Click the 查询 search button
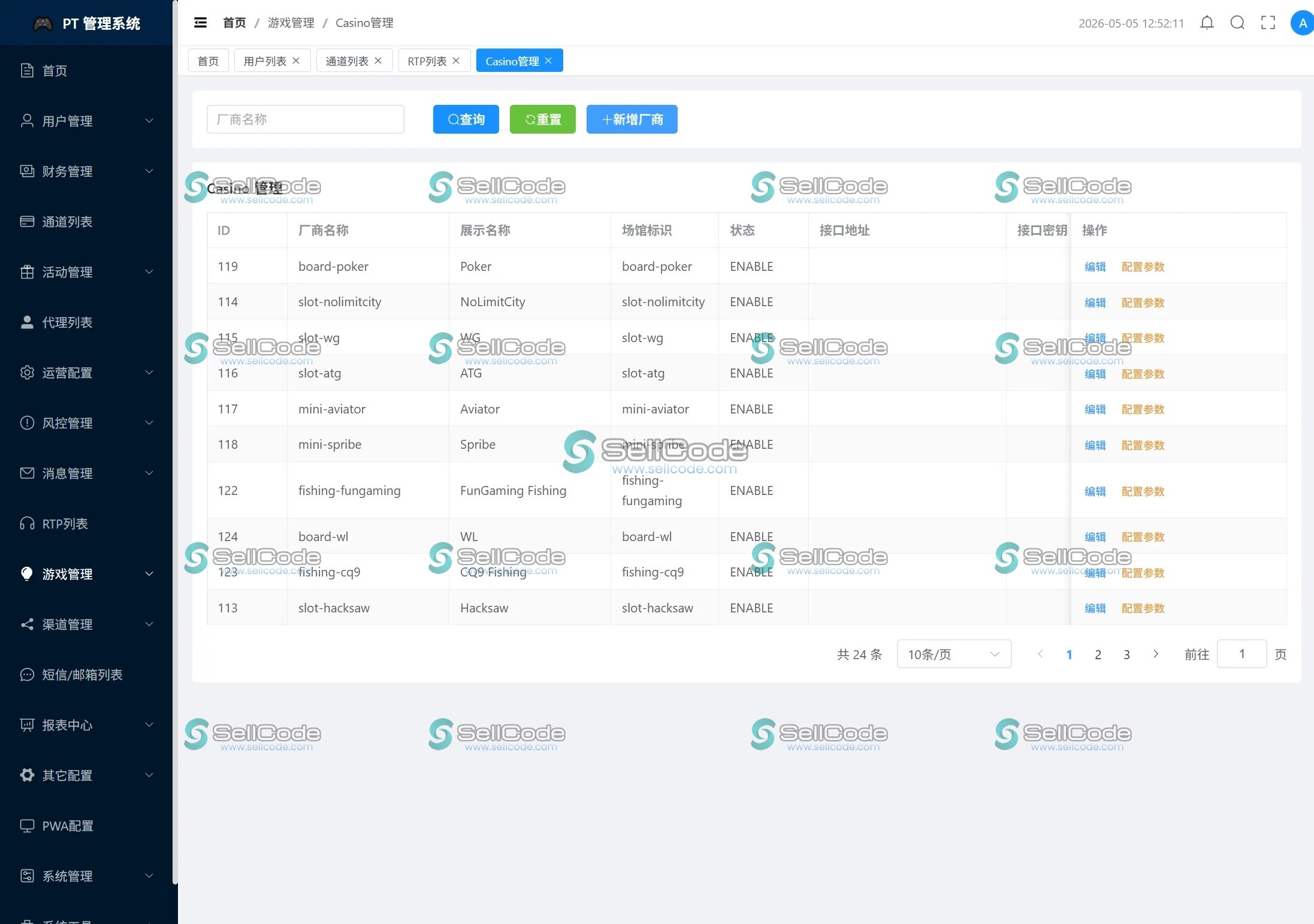 coord(466,119)
